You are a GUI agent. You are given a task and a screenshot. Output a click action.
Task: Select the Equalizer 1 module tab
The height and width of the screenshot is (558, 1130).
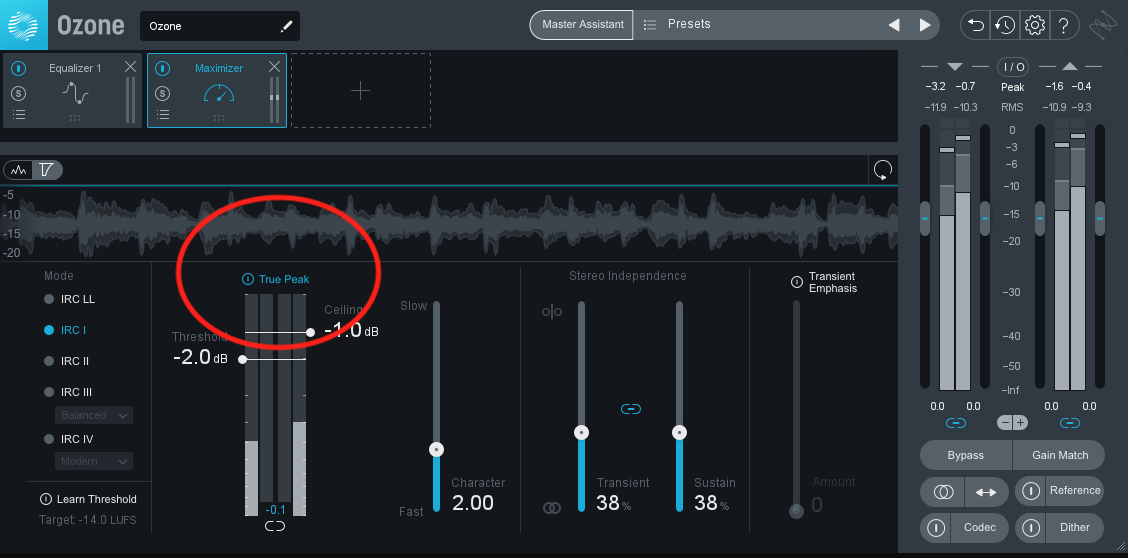[x=73, y=90]
